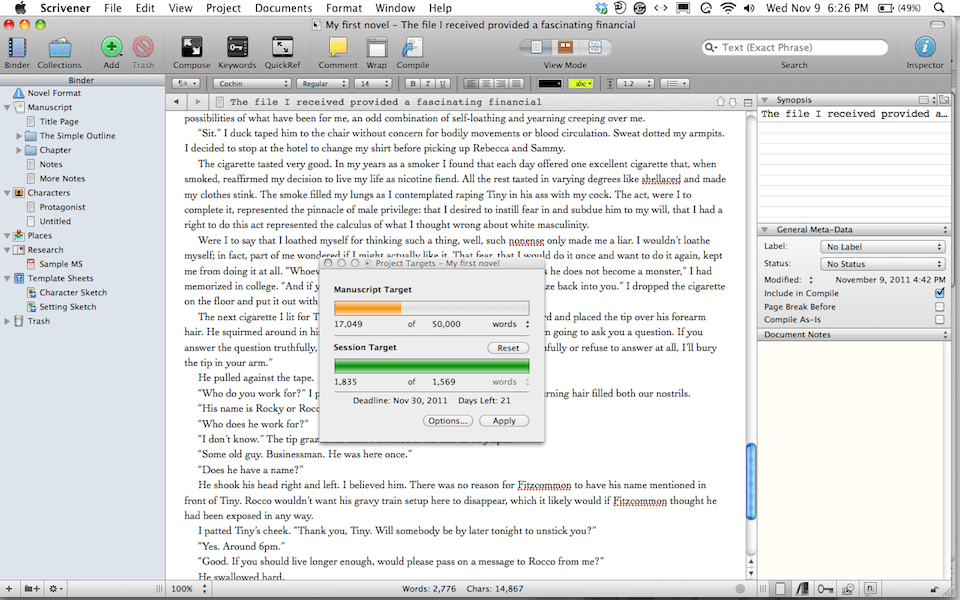Expand the Trash in binder

(7, 321)
